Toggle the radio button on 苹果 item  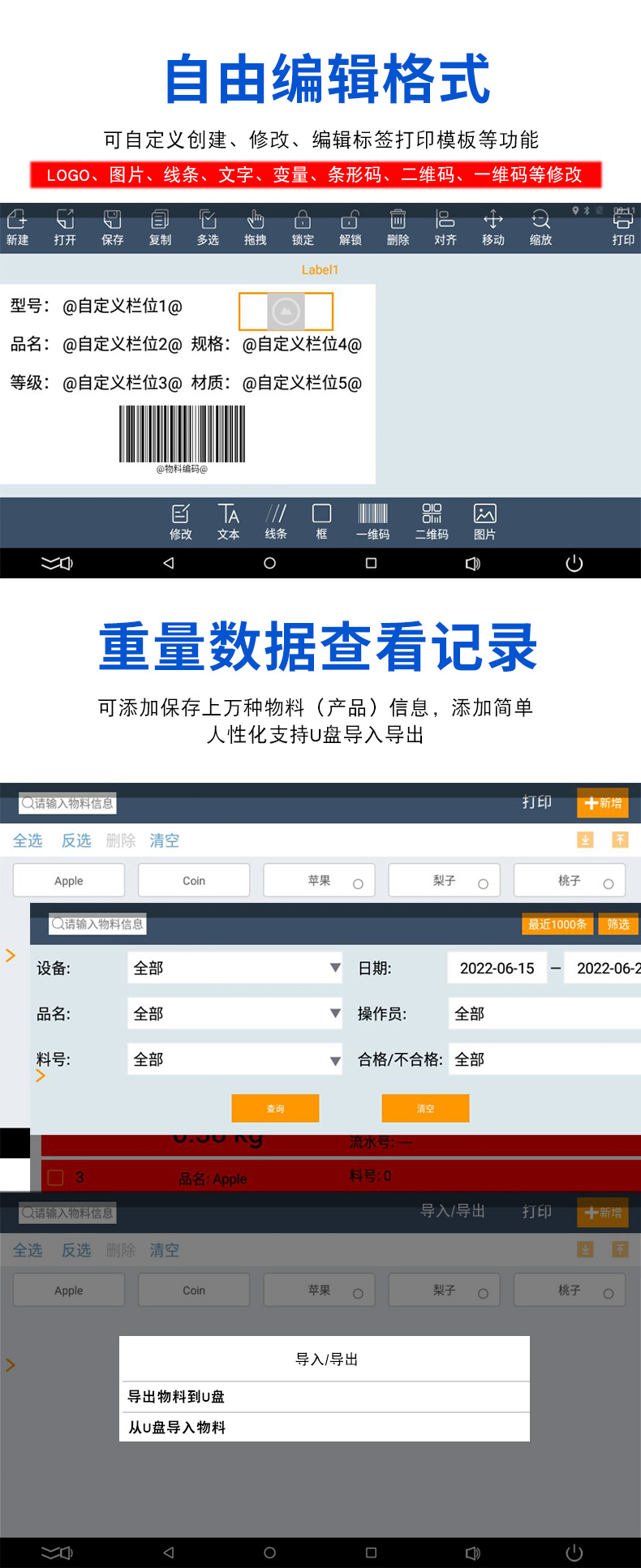pos(358,884)
